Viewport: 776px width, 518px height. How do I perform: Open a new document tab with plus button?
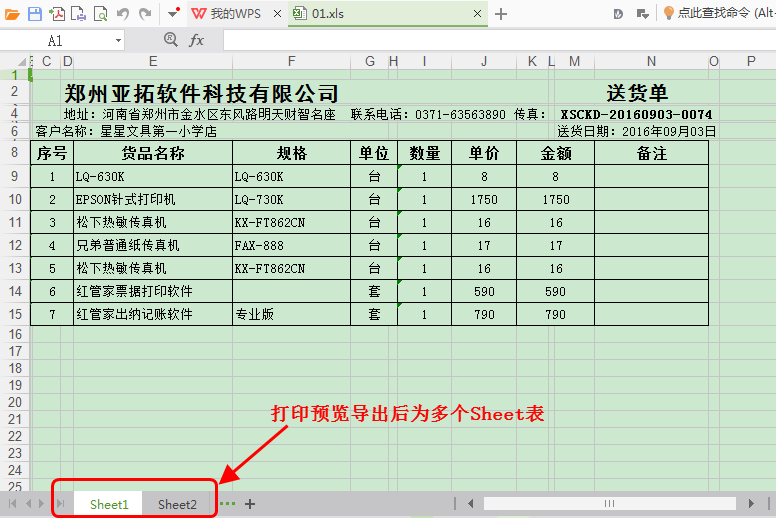[x=501, y=14]
